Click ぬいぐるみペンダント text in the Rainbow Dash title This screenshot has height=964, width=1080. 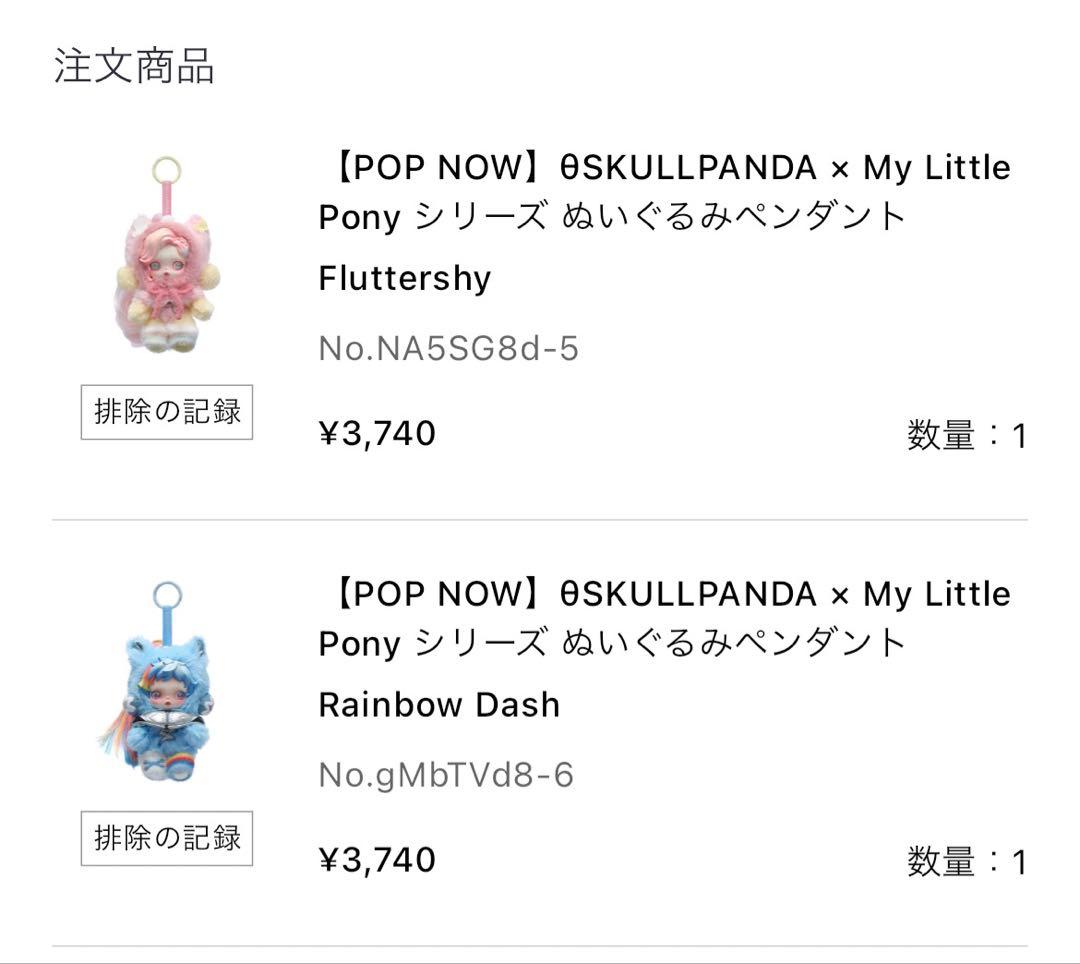coord(733,643)
